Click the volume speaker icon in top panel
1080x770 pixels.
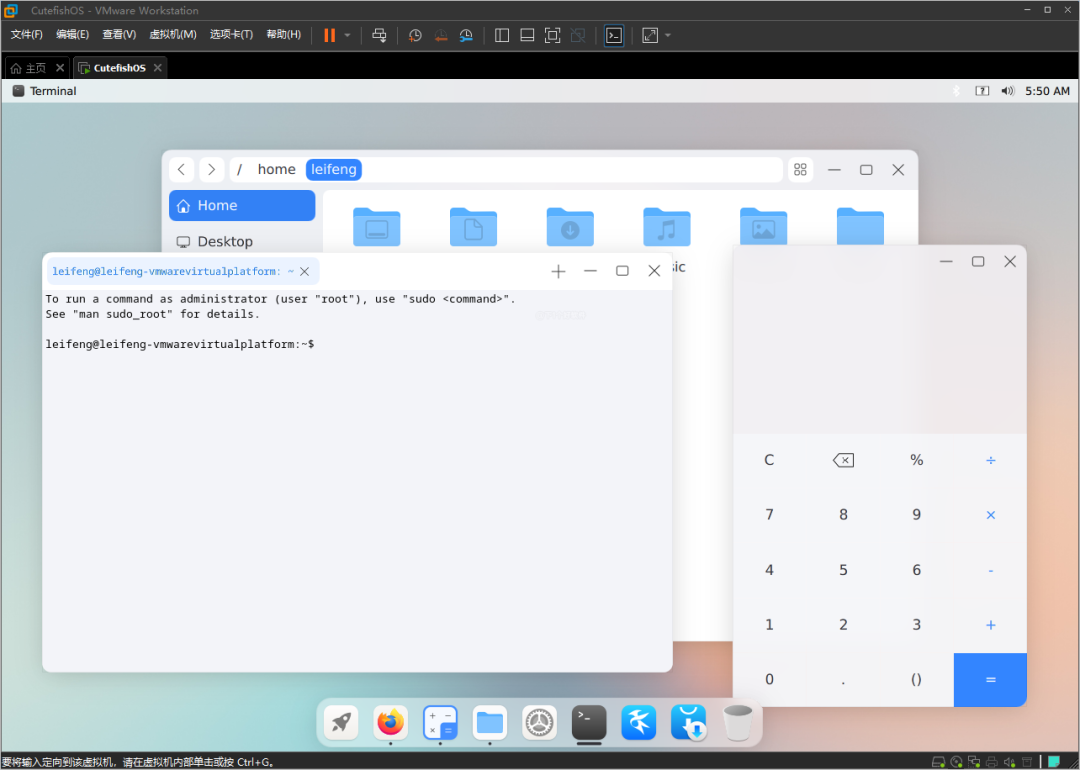[1008, 91]
